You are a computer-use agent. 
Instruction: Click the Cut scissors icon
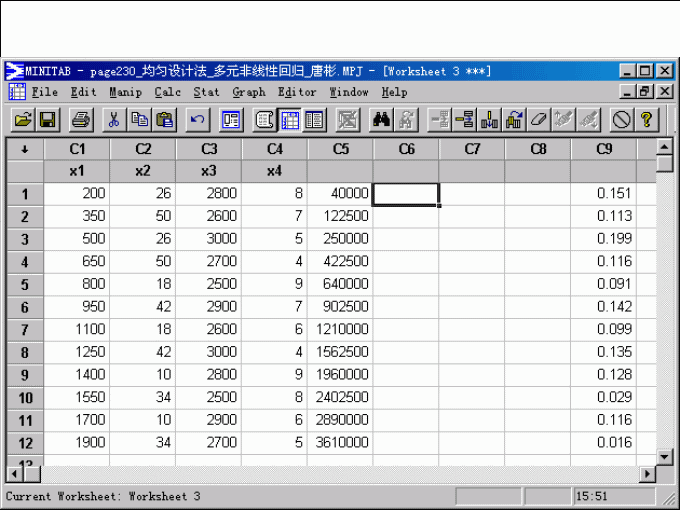click(114, 120)
